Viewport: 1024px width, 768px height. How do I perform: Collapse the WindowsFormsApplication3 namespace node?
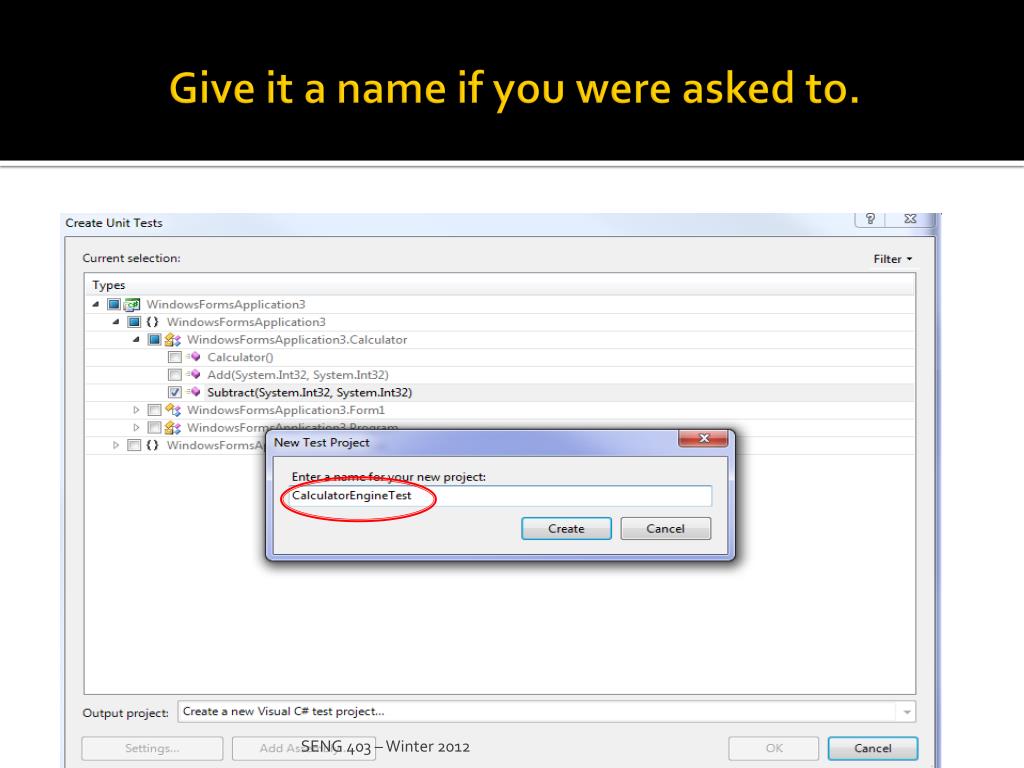[116, 322]
